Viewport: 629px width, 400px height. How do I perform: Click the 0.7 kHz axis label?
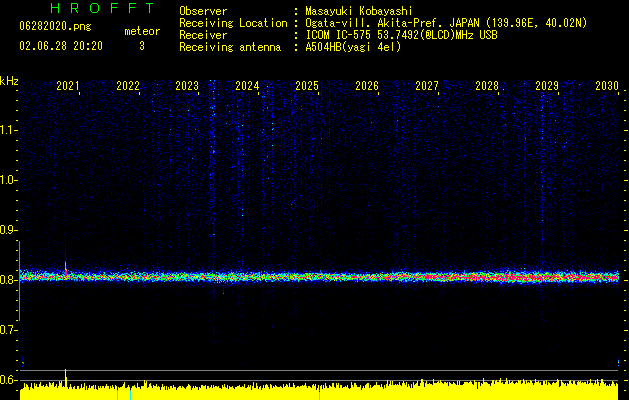7,330
